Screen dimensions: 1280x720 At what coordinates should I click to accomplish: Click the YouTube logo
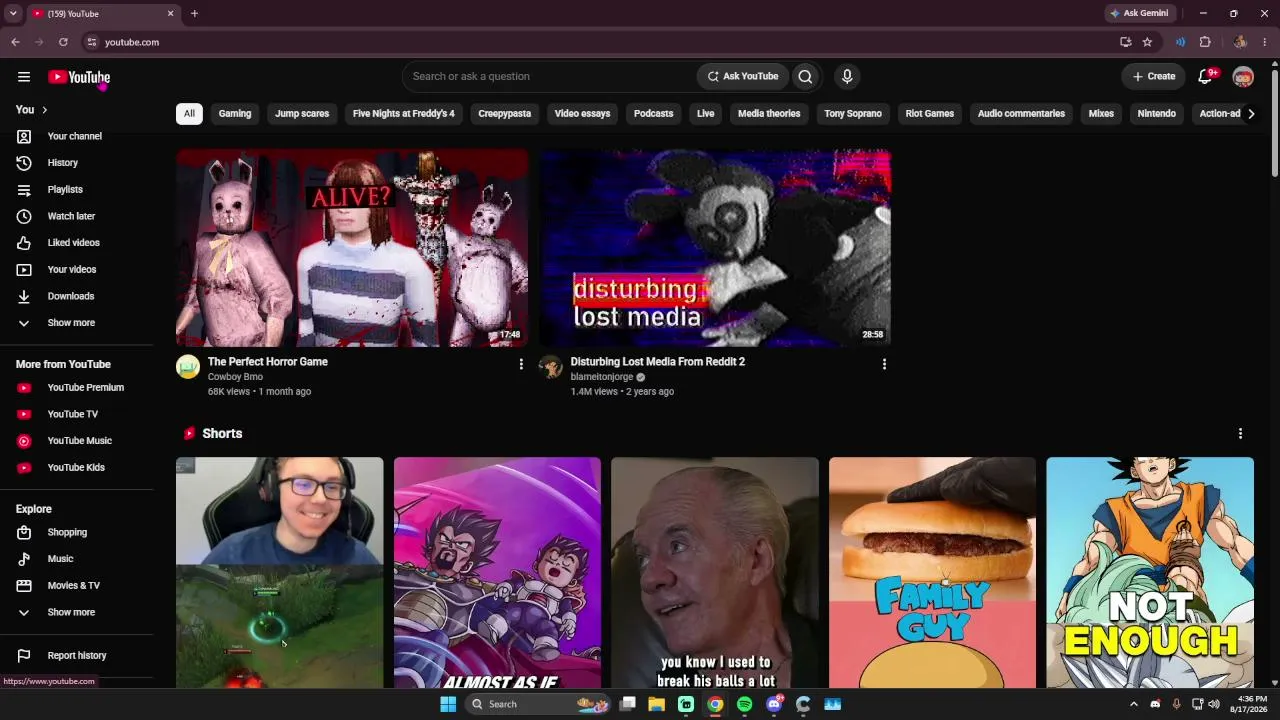(x=79, y=77)
